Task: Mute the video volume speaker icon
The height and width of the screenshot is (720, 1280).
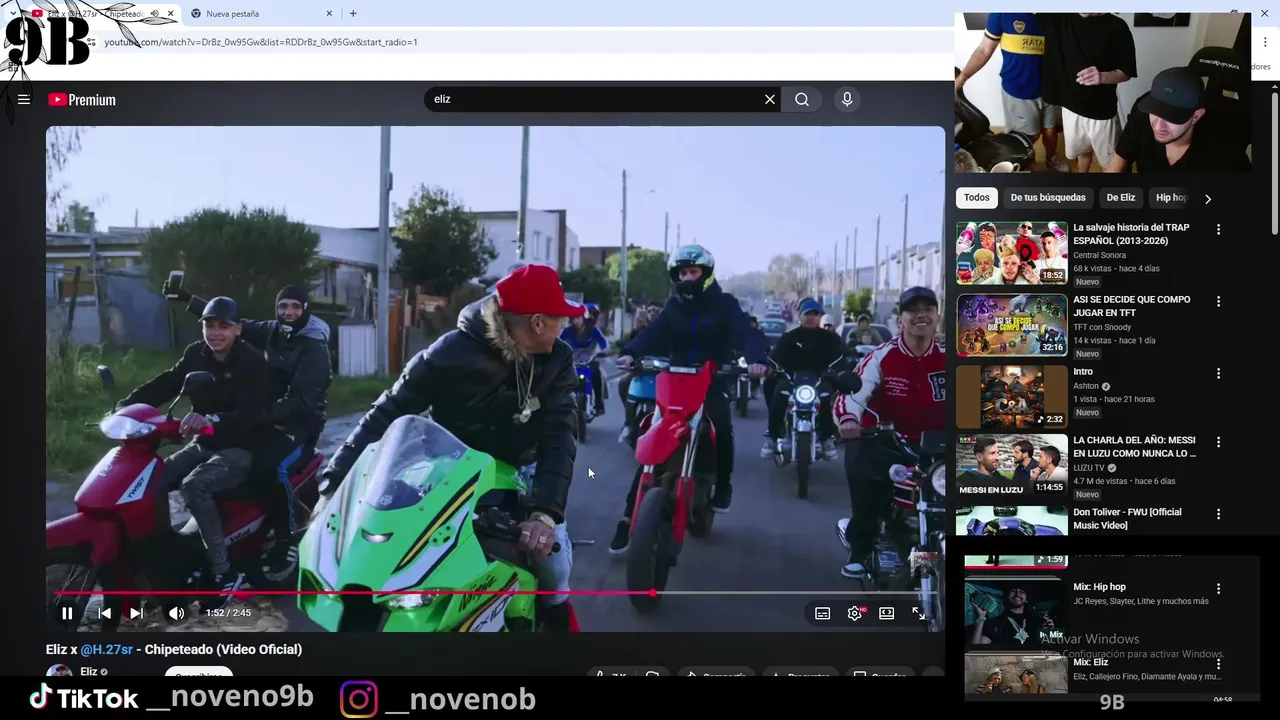Action: click(x=176, y=613)
